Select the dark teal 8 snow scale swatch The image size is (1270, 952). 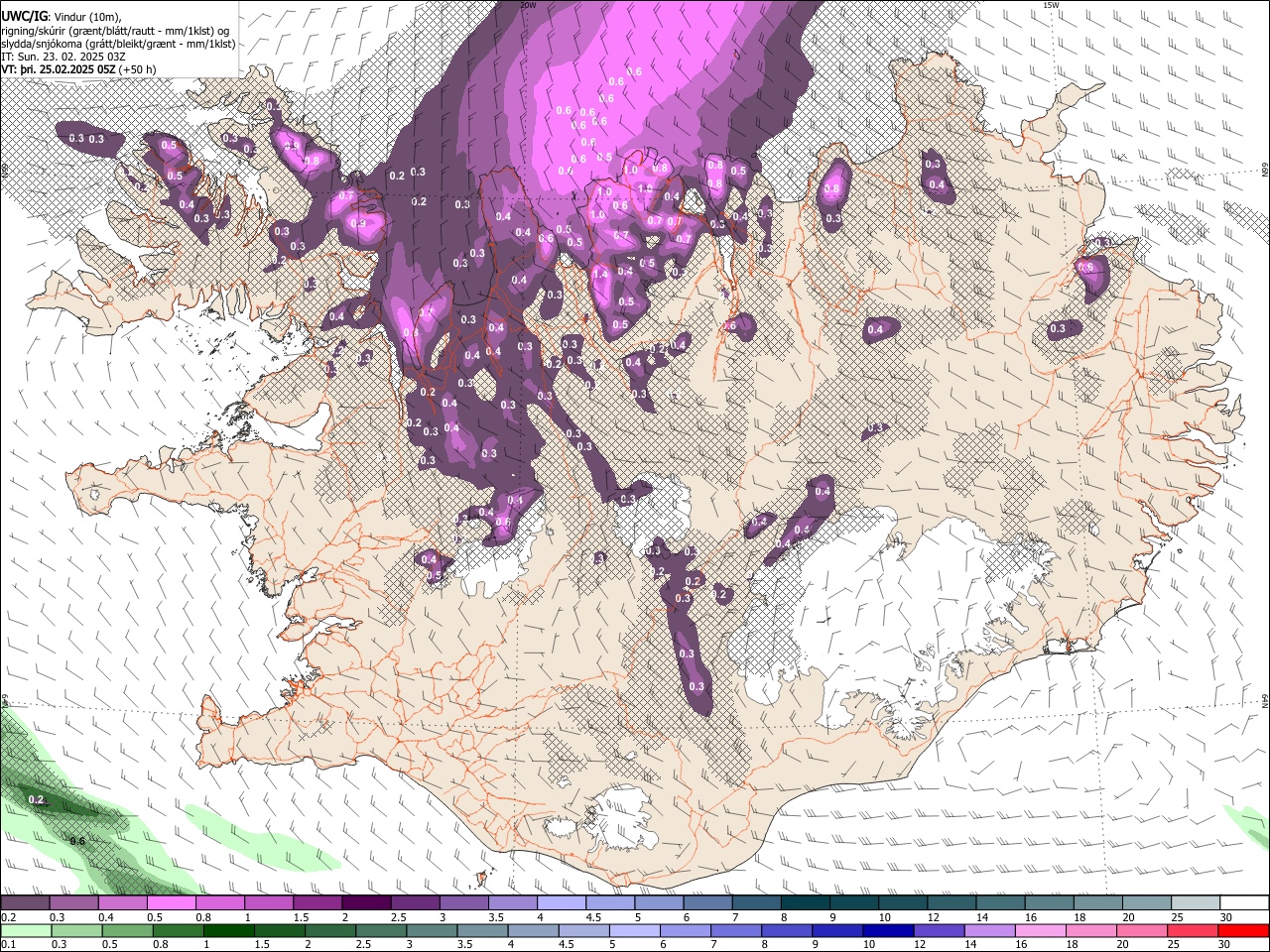pyautogui.click(x=805, y=903)
